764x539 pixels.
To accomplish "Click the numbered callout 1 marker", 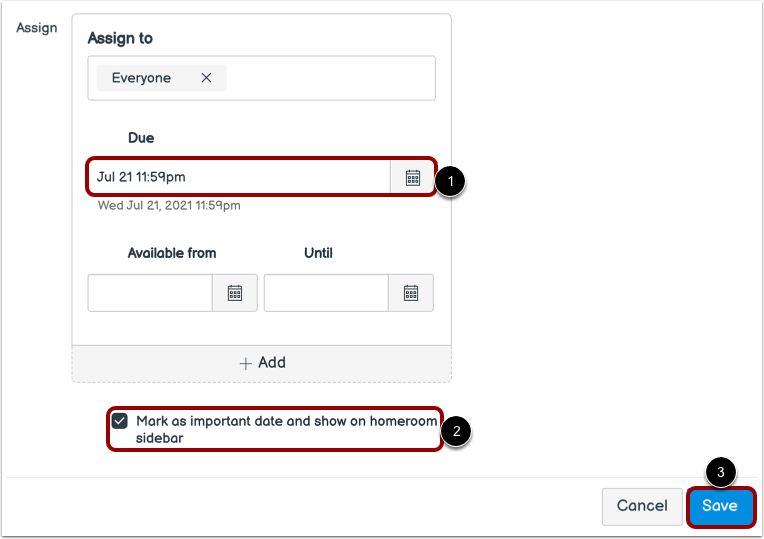I will (450, 181).
